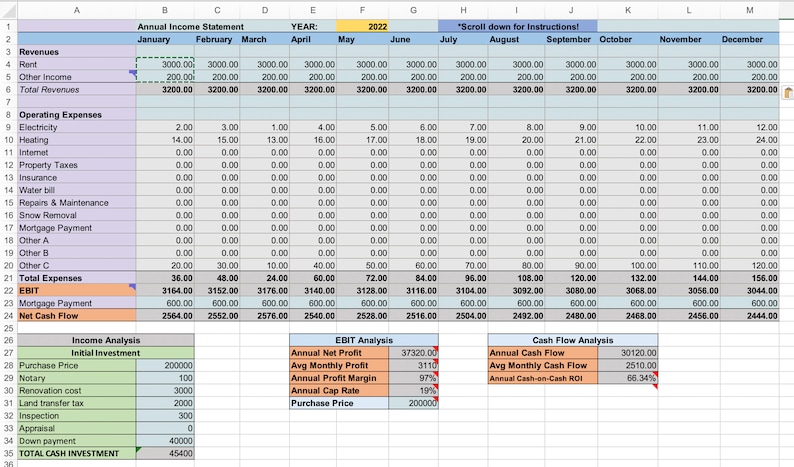Select column M header
Screen dimensions: 794x467
tap(750, 10)
